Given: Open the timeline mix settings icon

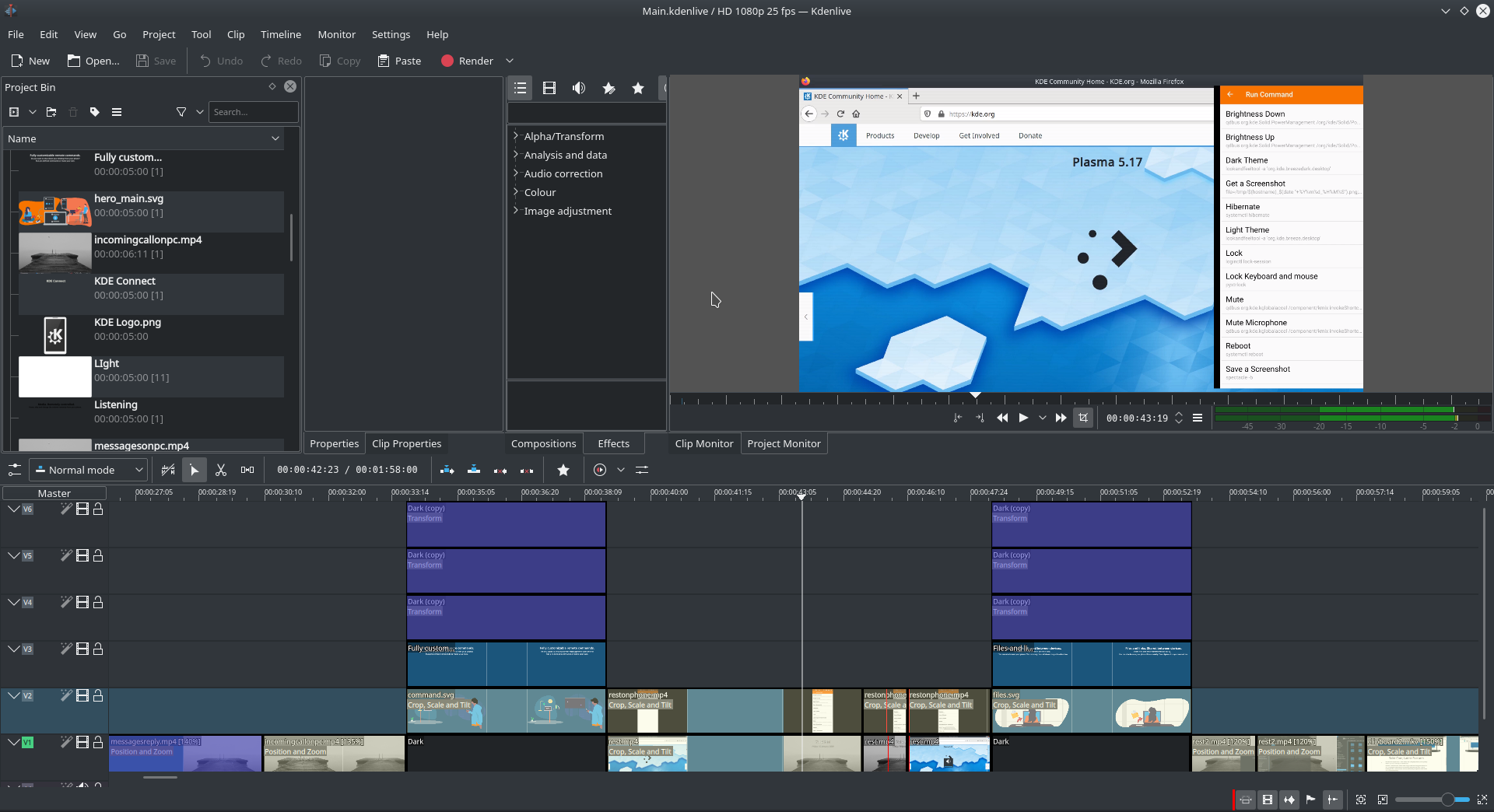Looking at the screenshot, I should [x=642, y=470].
